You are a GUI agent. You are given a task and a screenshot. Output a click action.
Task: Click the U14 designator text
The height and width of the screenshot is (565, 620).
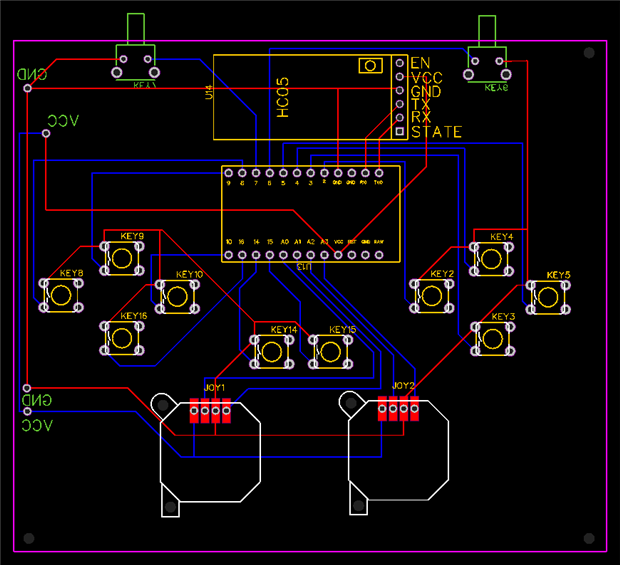pyautogui.click(x=209, y=92)
